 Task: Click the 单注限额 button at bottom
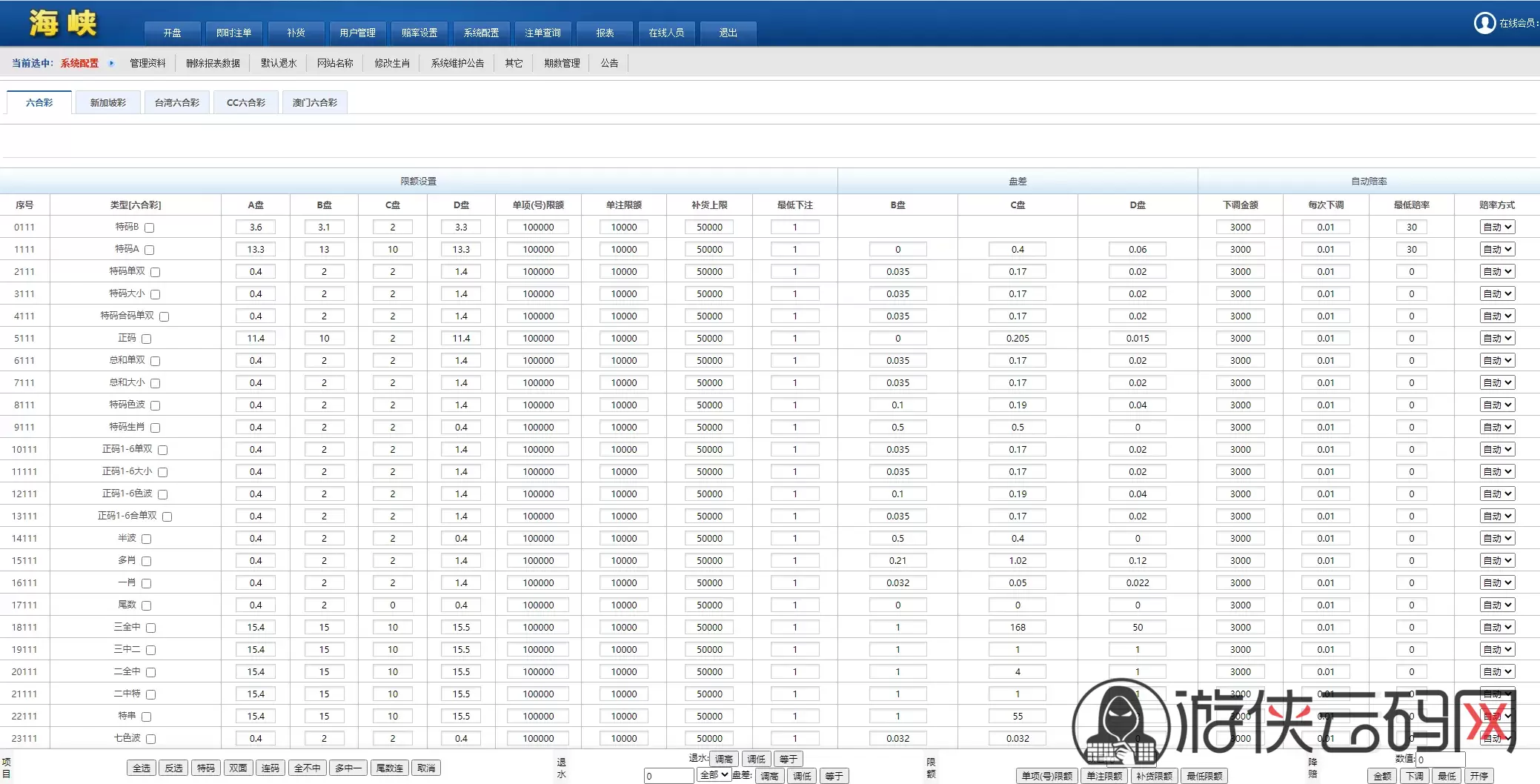tap(1104, 776)
